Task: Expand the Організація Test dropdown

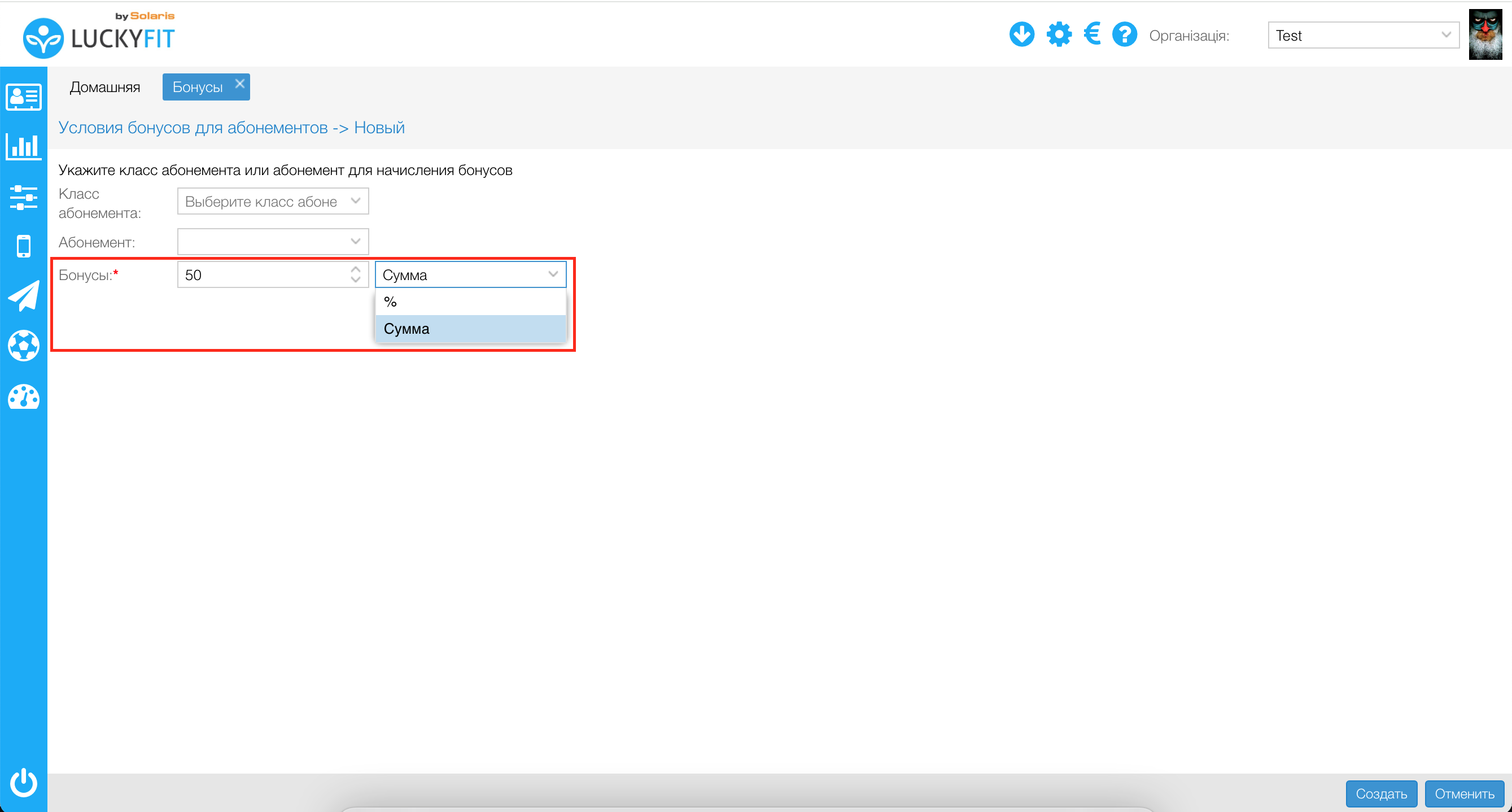Action: (1362, 35)
